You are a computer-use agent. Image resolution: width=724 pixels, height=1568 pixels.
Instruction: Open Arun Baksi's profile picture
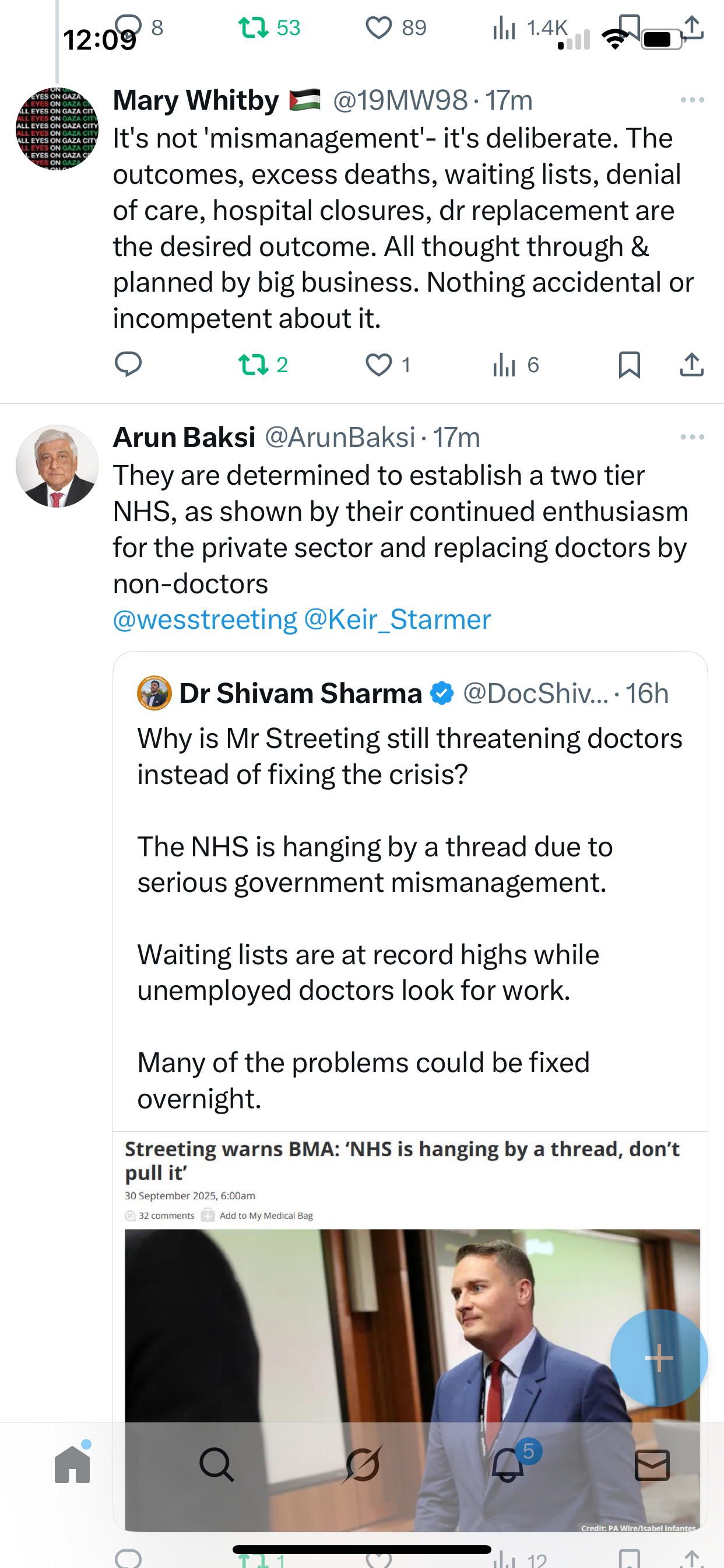(57, 466)
